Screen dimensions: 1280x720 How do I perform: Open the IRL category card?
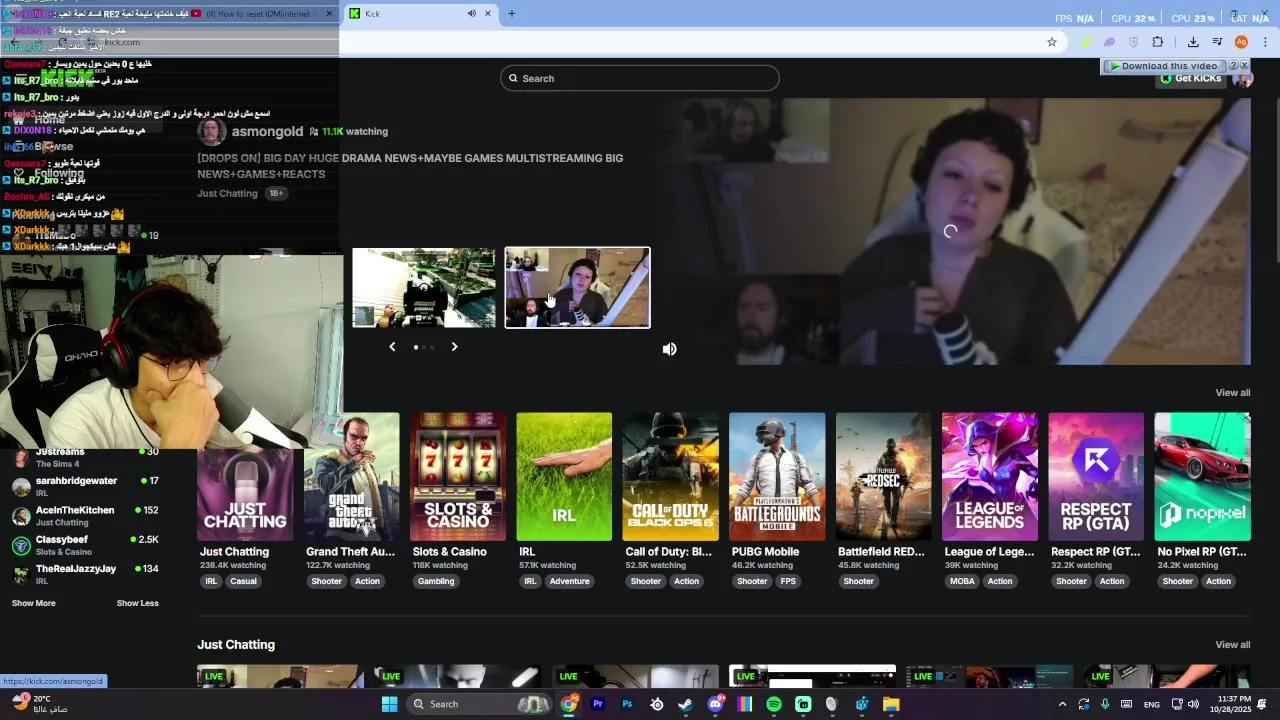[x=564, y=477]
